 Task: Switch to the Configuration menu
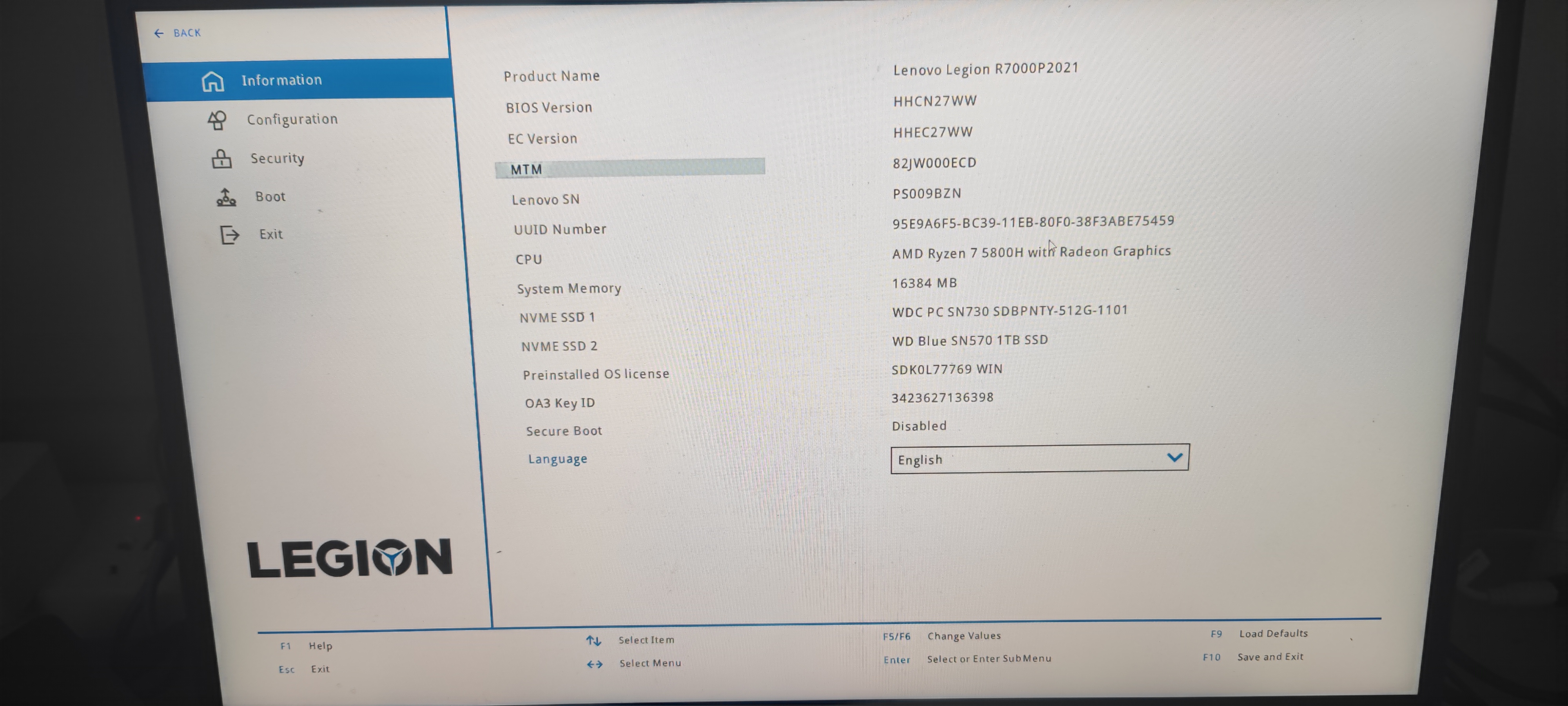[x=292, y=119]
